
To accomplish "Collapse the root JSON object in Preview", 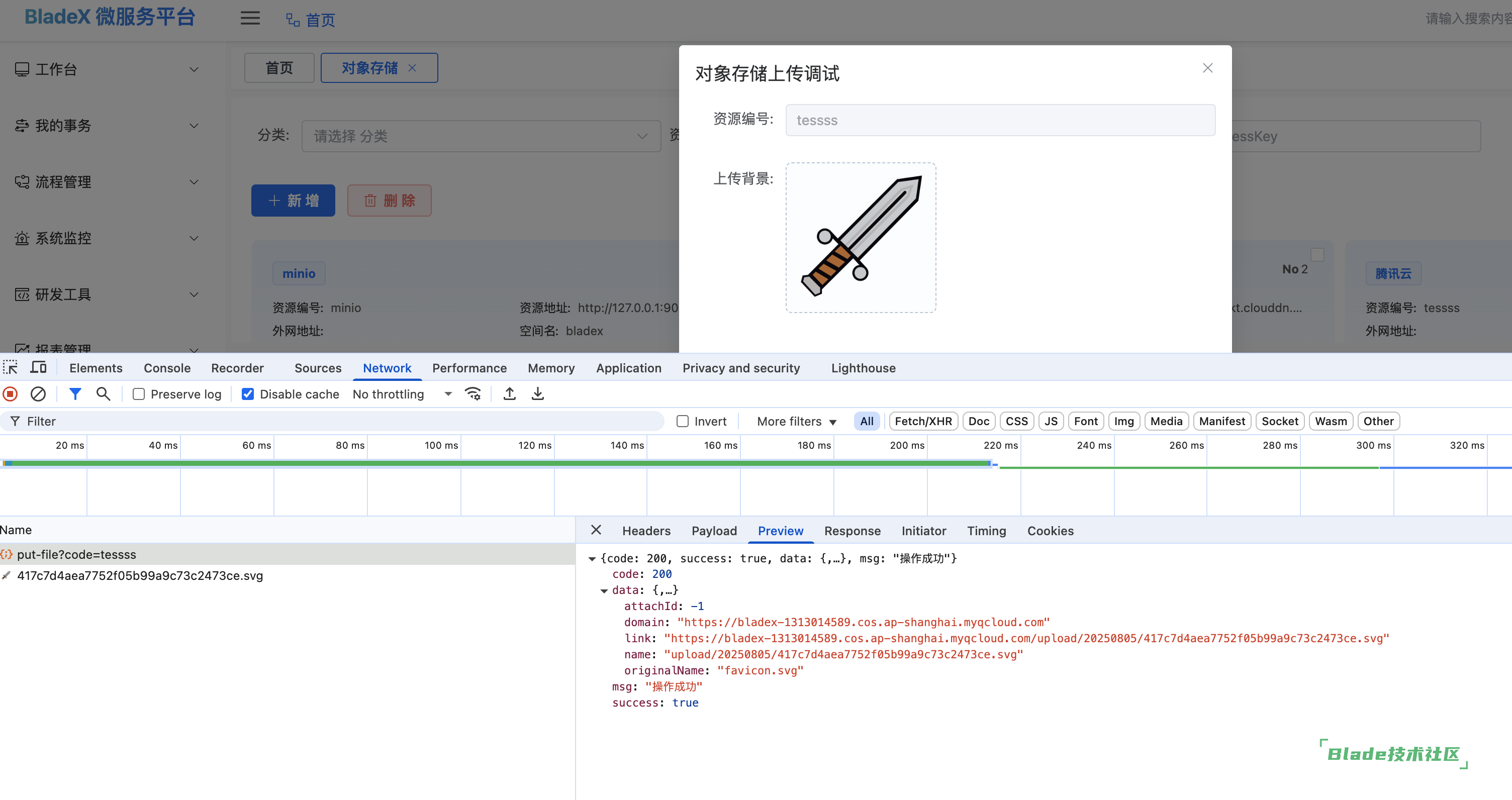I will pyautogui.click(x=592, y=559).
